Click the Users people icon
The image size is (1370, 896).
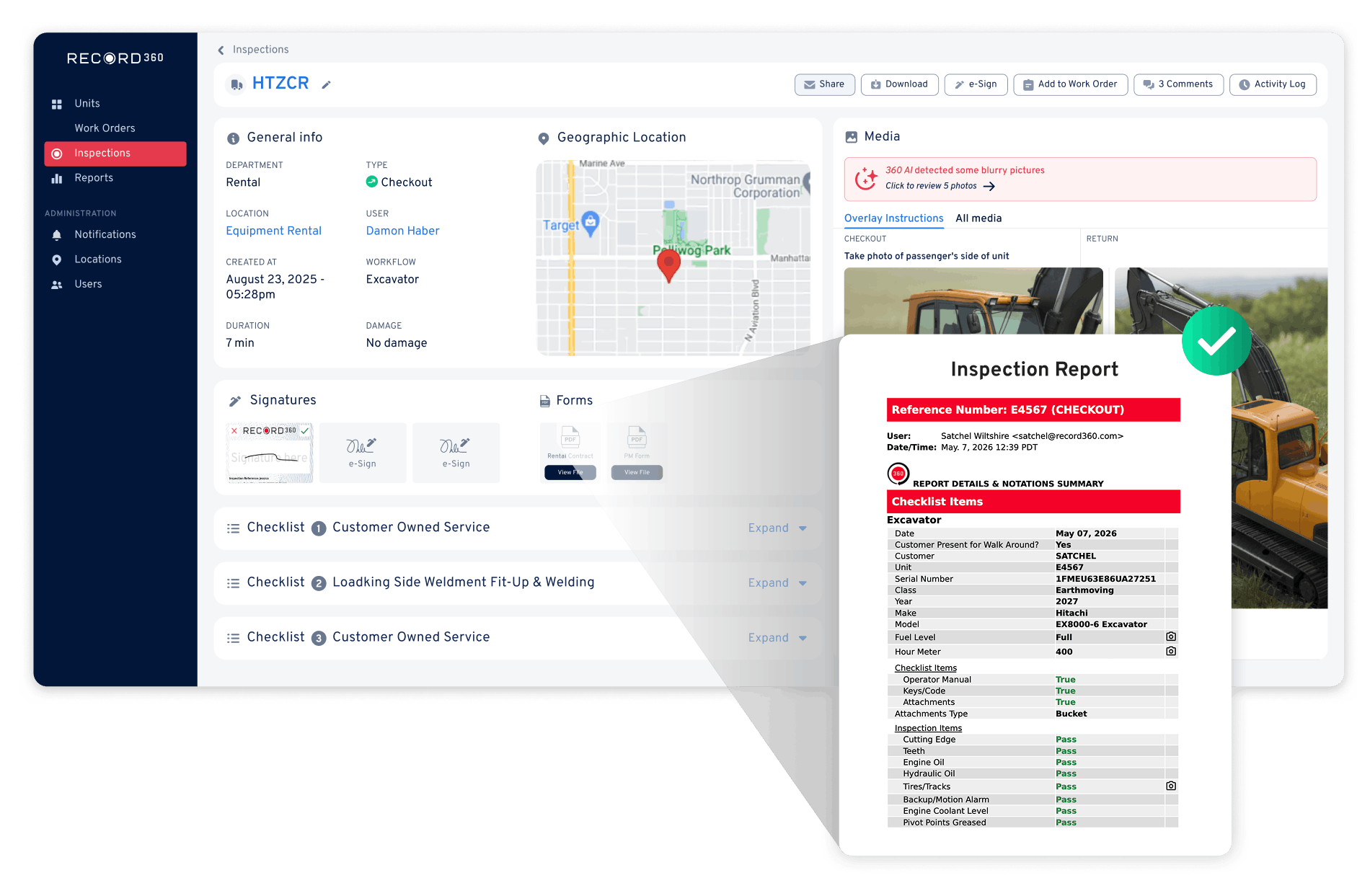[x=57, y=285]
